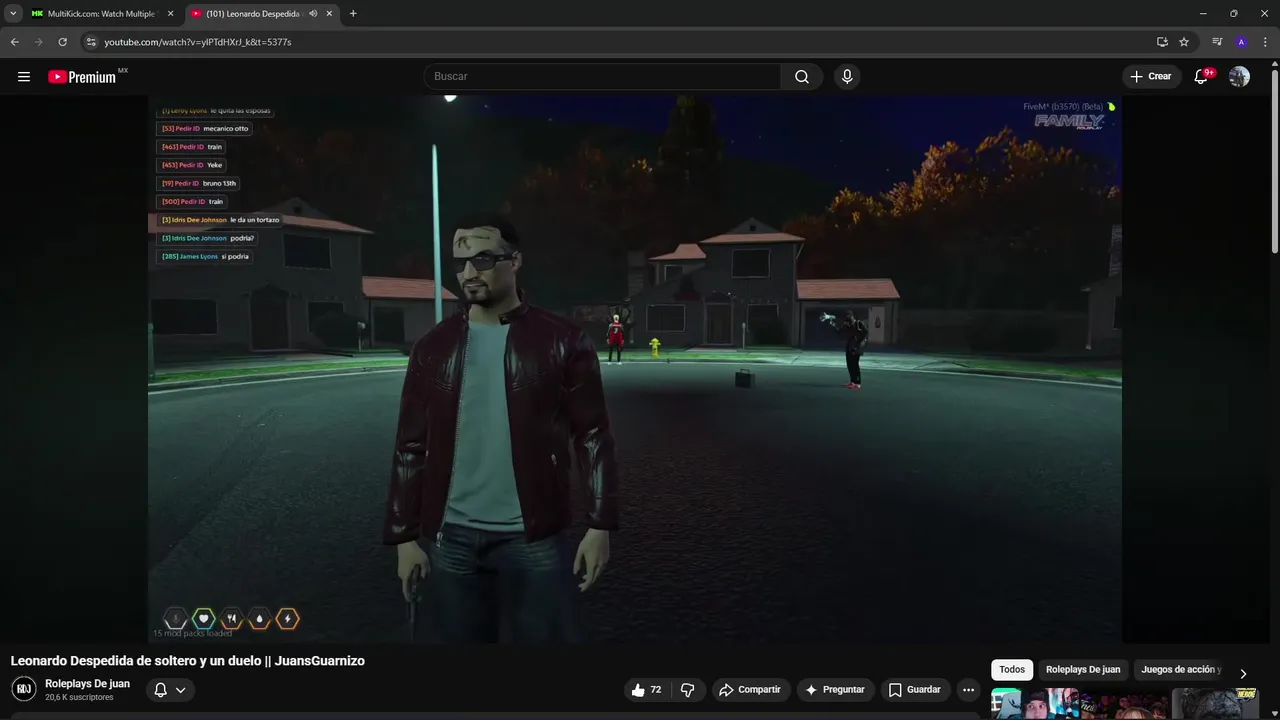Go back in browser history

15,42
